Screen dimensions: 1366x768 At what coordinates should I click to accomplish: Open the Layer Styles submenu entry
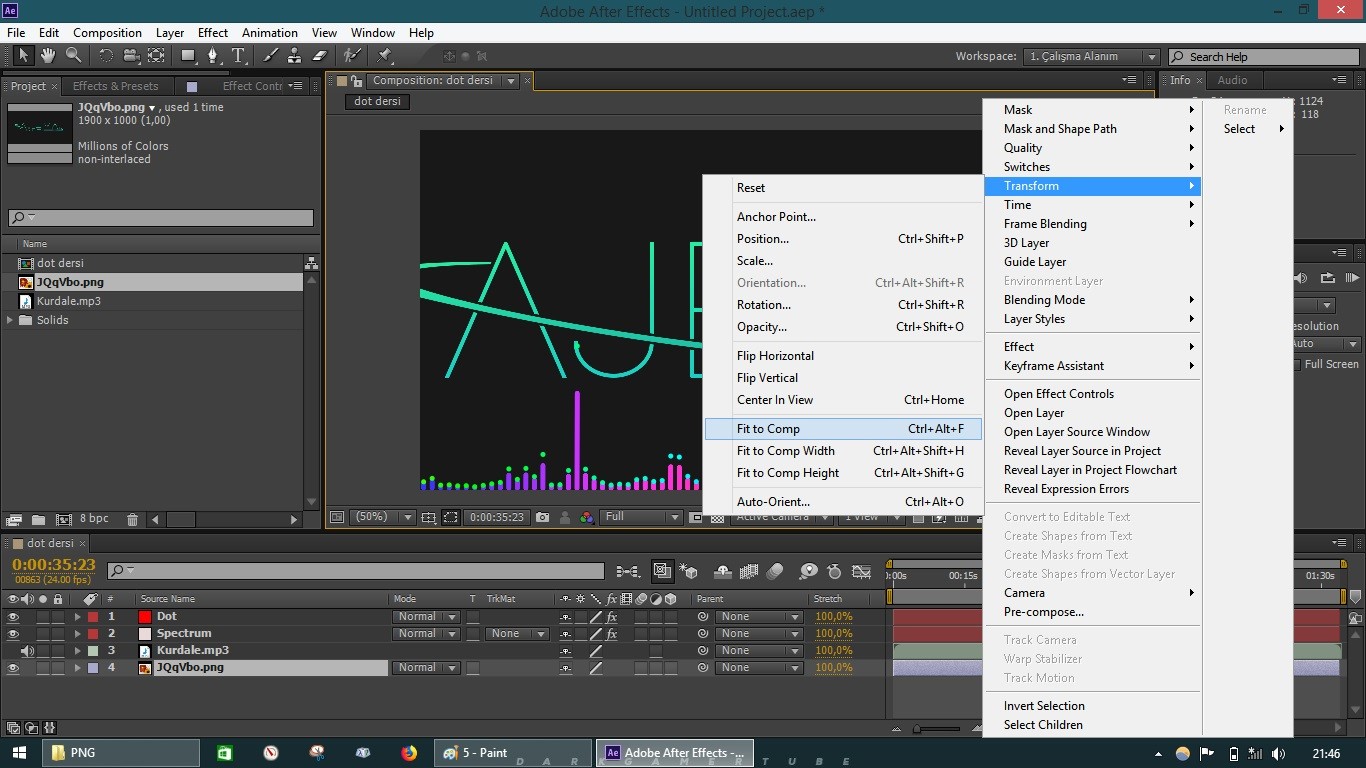(1092, 319)
